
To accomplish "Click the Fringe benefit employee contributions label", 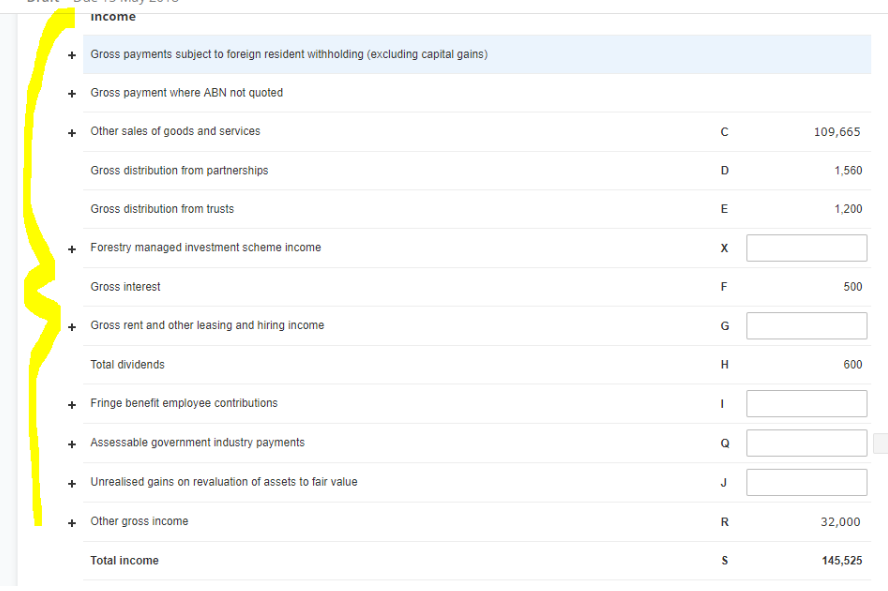I will pos(184,403).
